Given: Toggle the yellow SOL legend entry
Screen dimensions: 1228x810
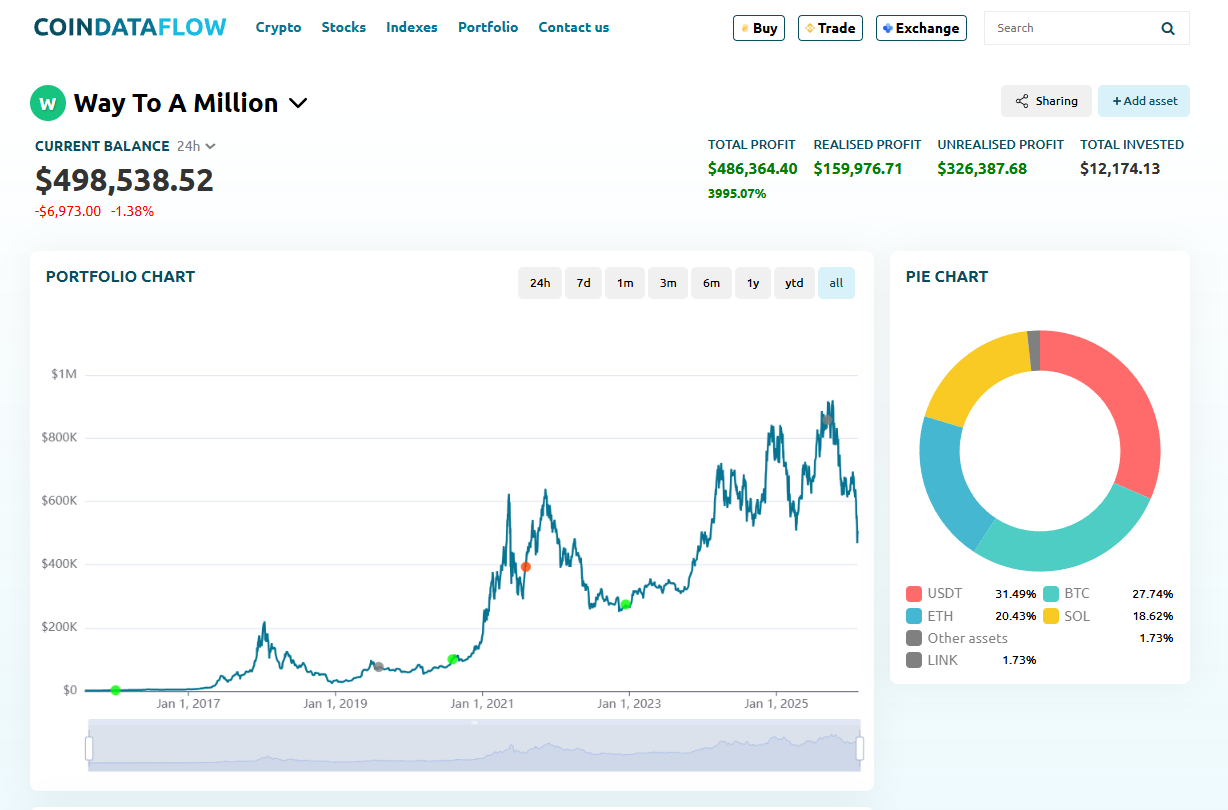Looking at the screenshot, I should (1052, 616).
